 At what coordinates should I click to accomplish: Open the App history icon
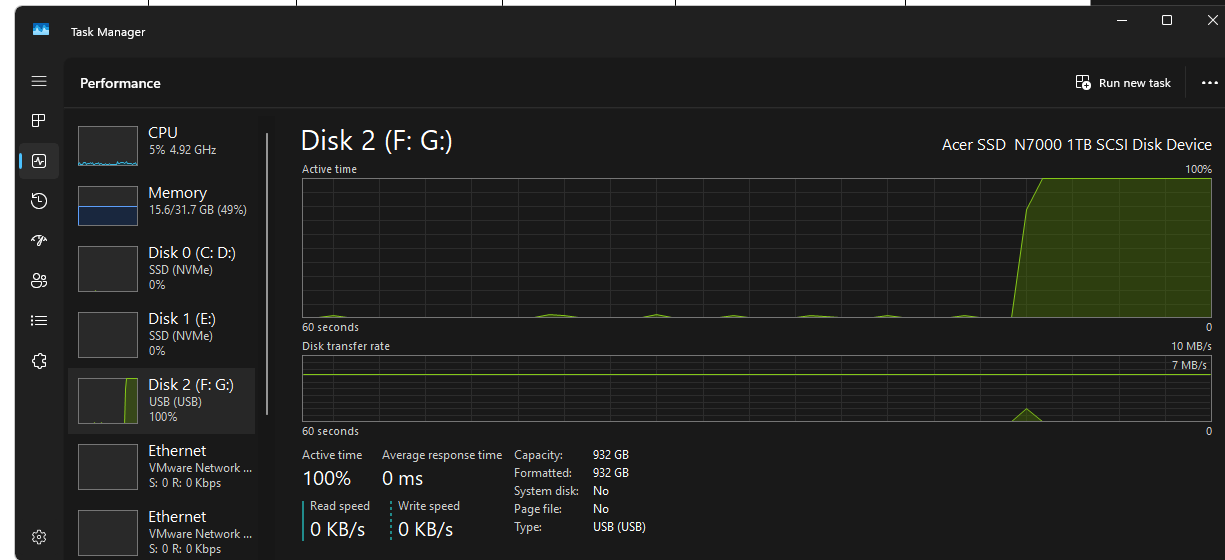click(x=39, y=201)
